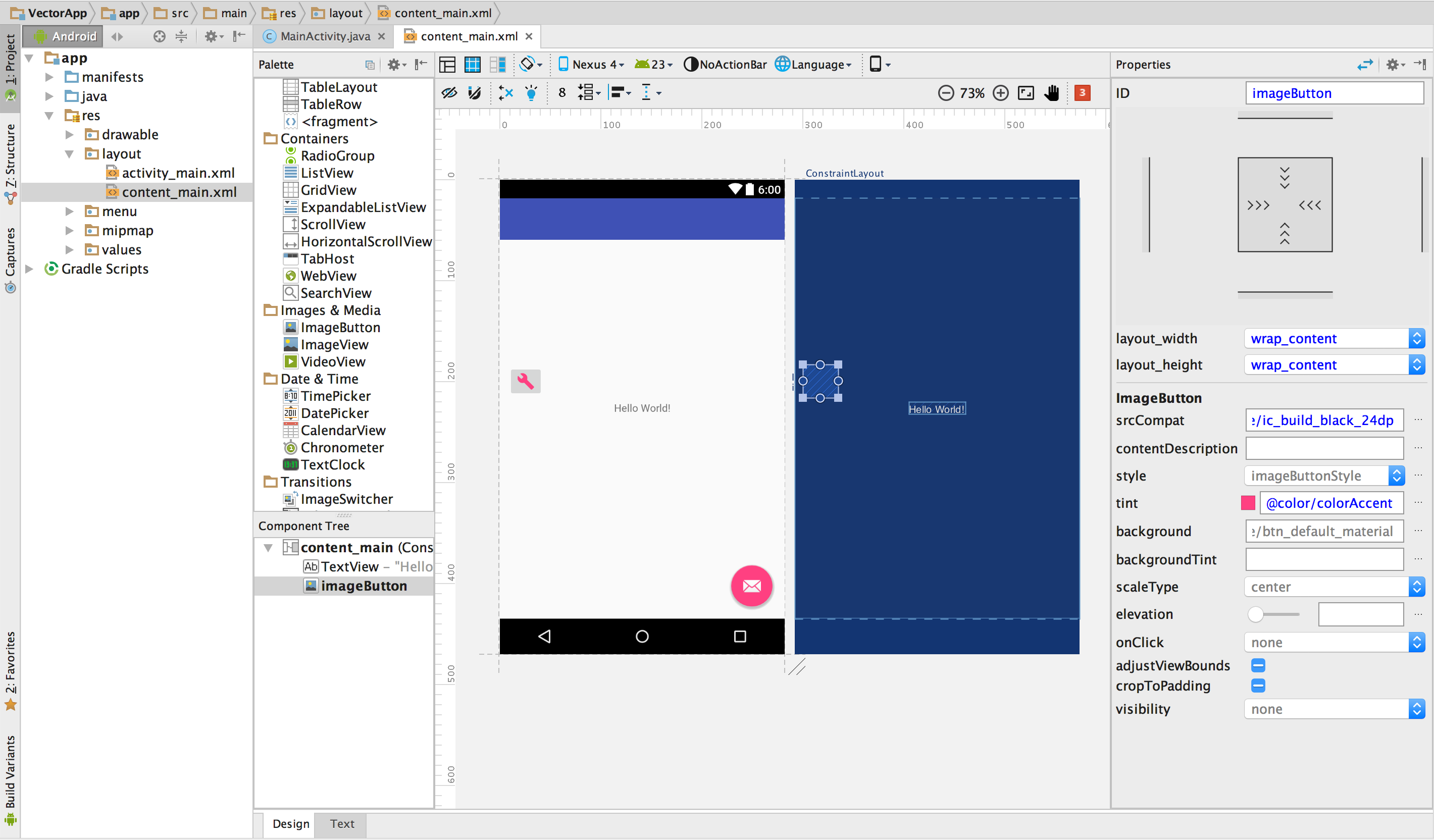Click the zoom in icon

point(1000,92)
